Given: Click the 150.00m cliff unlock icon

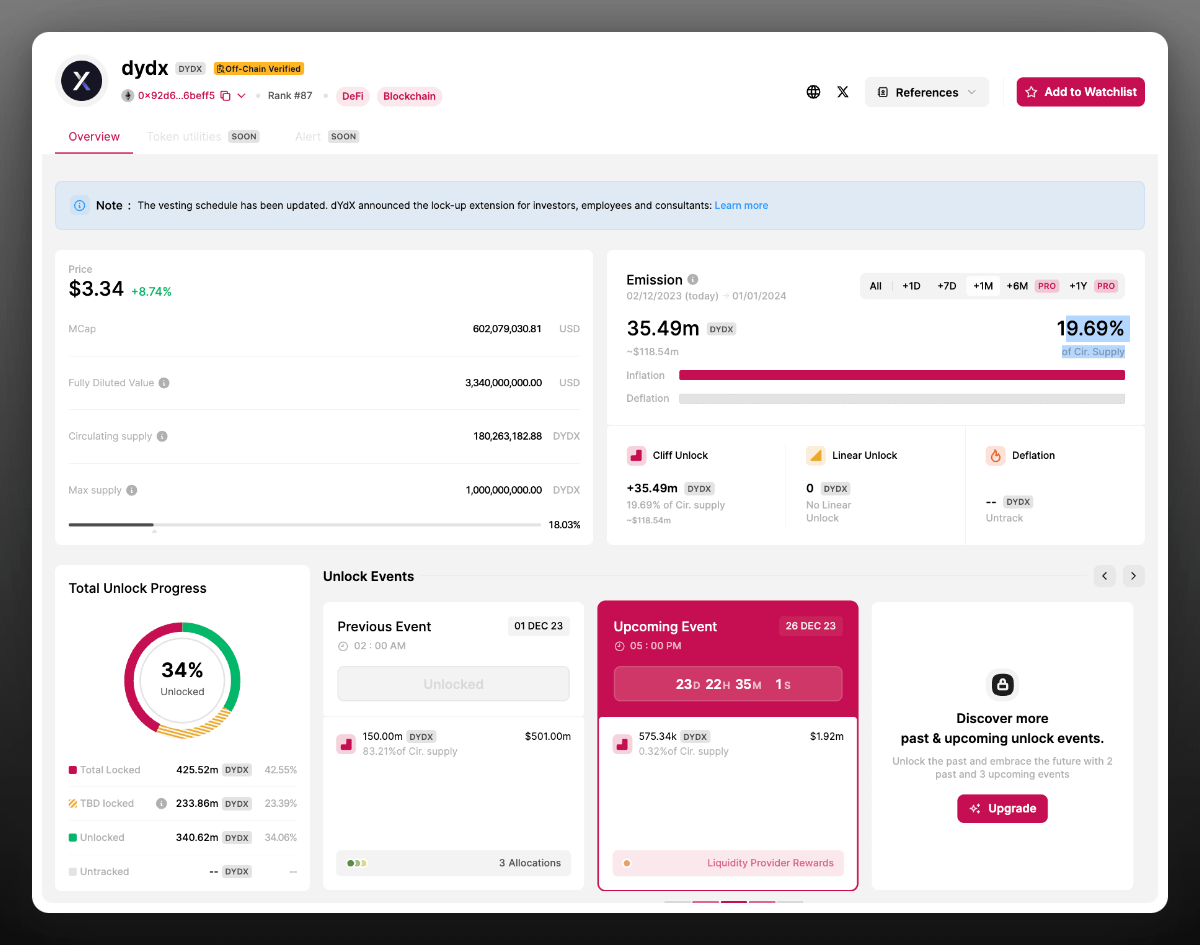Looking at the screenshot, I should coord(346,744).
